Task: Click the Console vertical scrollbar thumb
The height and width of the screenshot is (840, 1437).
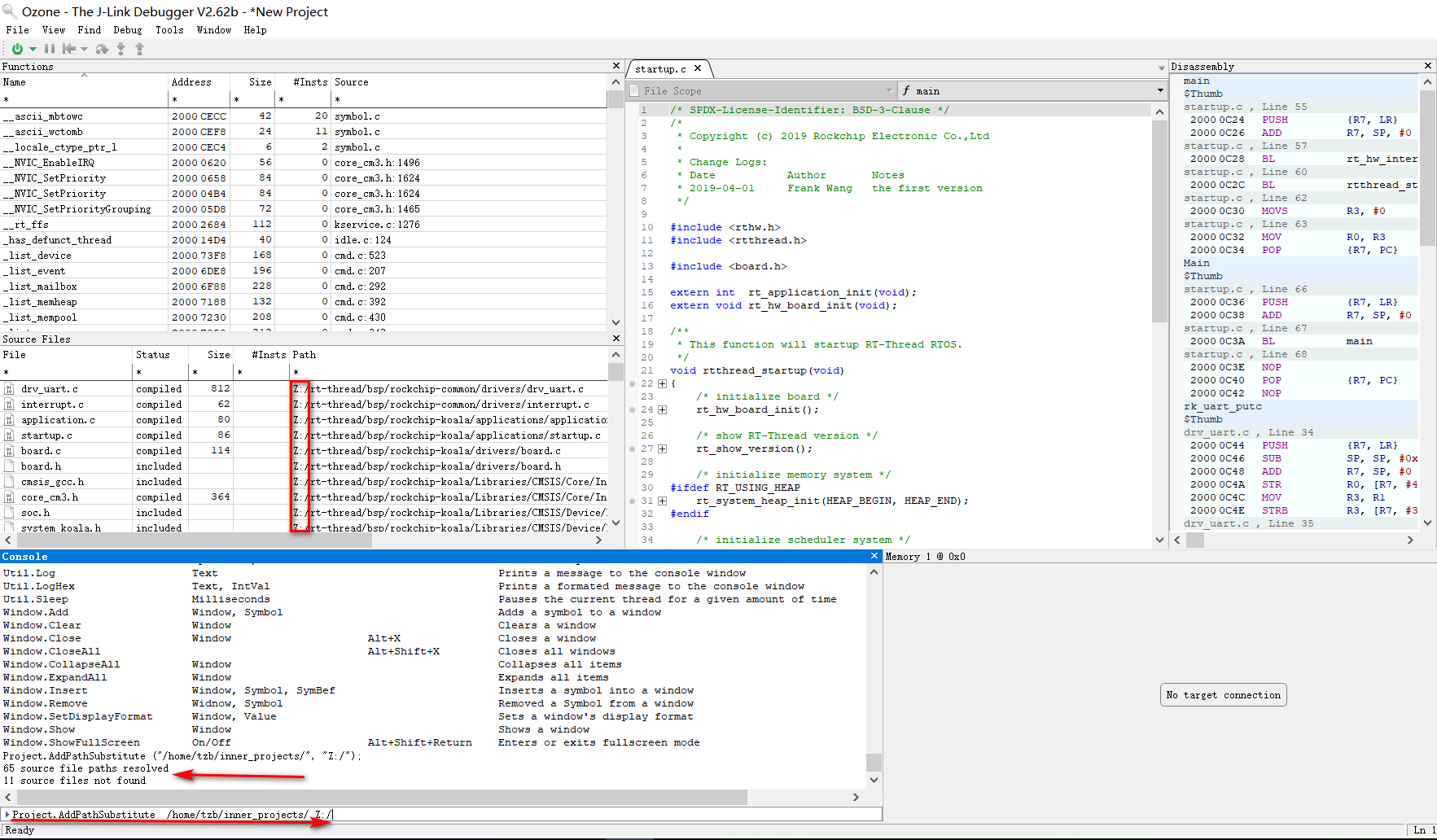Action: coord(874,762)
